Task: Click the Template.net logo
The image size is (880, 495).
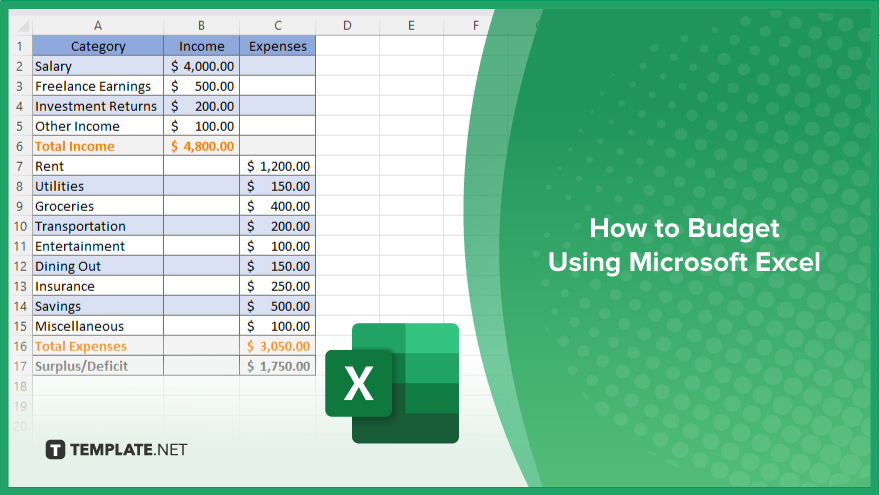Action: [116, 450]
